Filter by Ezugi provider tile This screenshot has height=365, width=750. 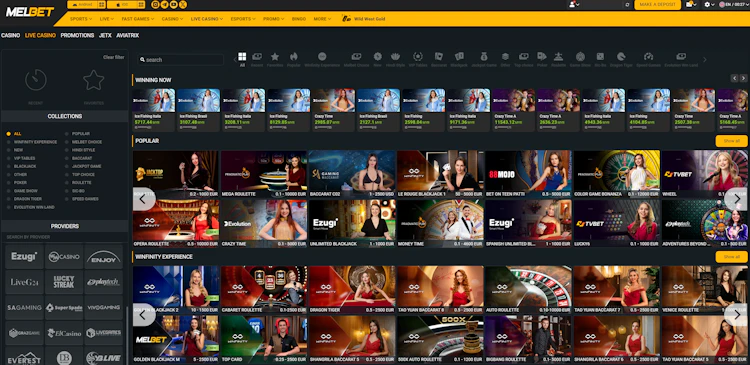[x=24, y=257]
